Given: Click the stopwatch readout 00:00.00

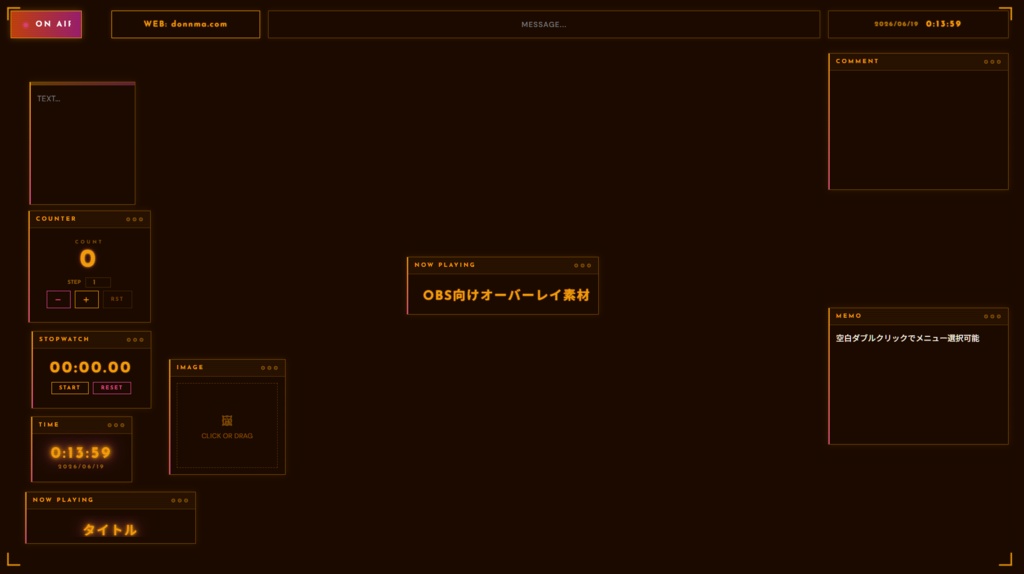Looking at the screenshot, I should pyautogui.click(x=90, y=367).
